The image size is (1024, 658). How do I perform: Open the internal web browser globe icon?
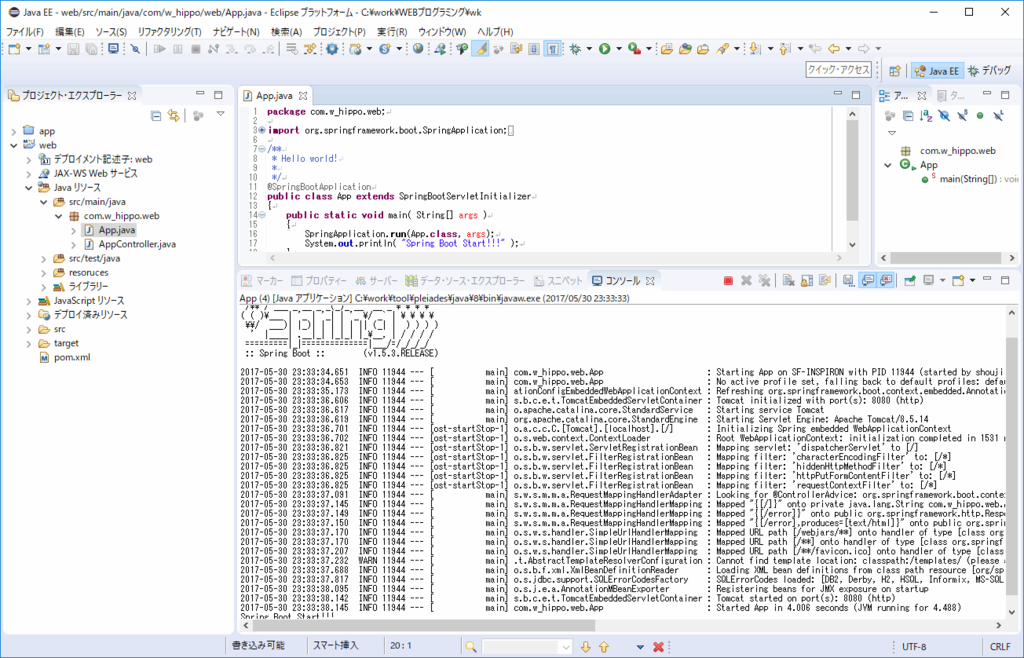[x=417, y=50]
